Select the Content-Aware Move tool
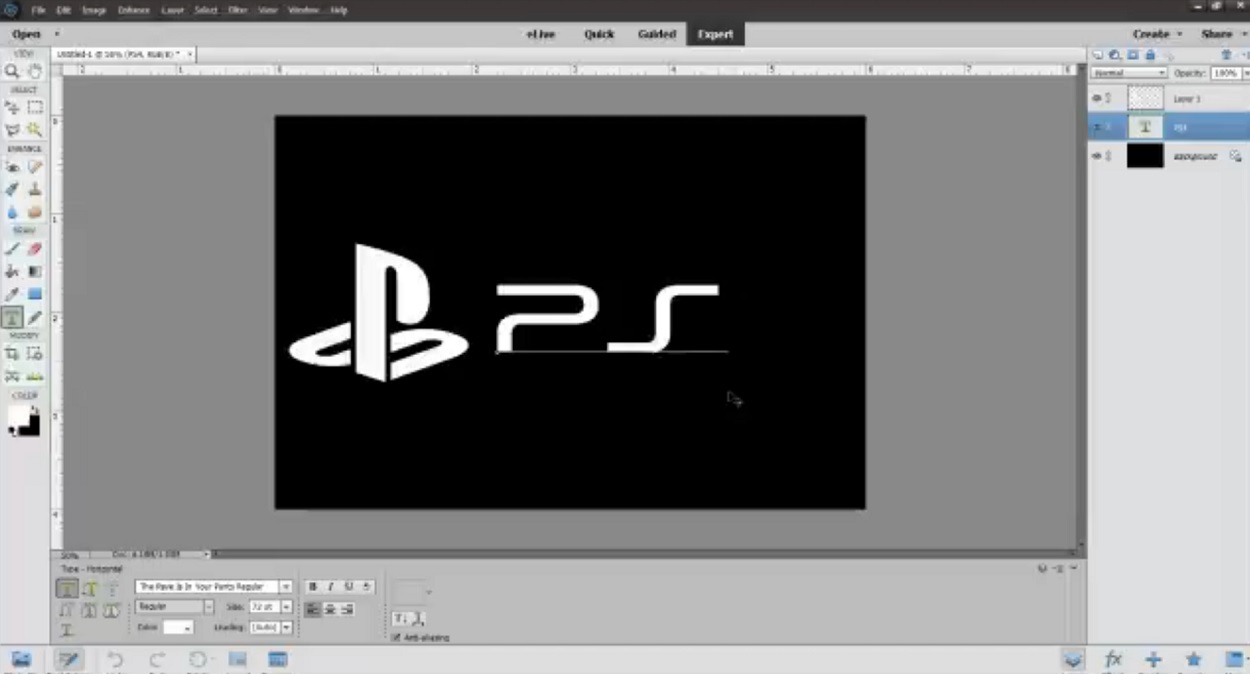The height and width of the screenshot is (674, 1250). pyautogui.click(x=12, y=376)
